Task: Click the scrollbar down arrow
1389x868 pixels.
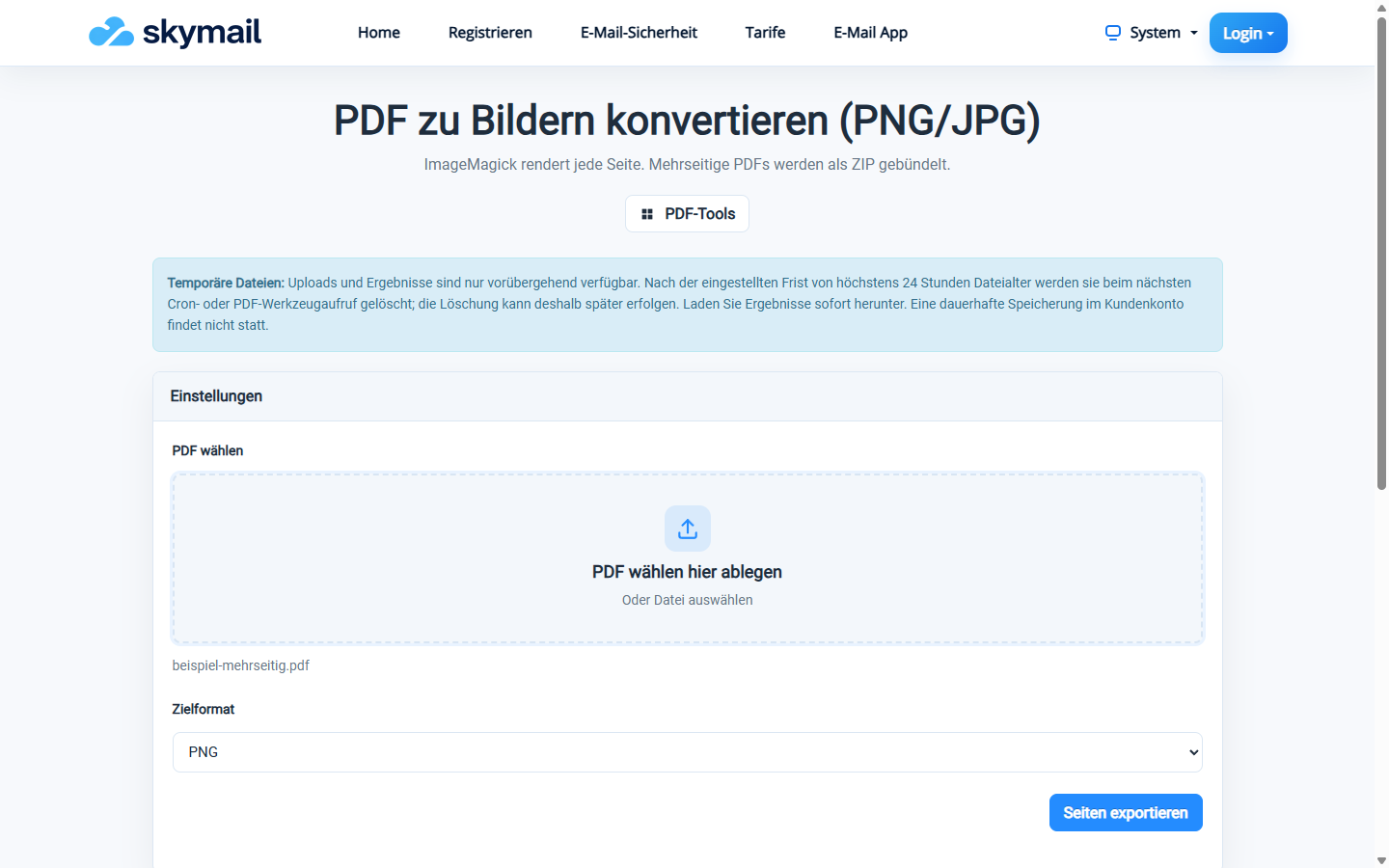Action: (1381, 860)
